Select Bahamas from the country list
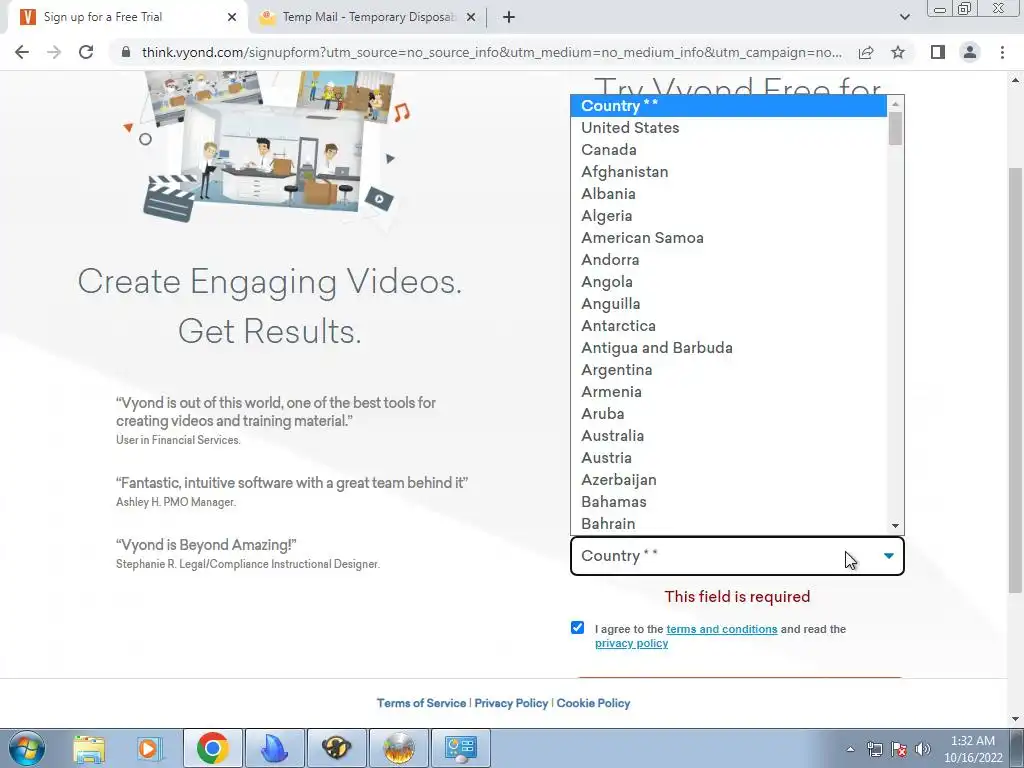 pos(729,502)
